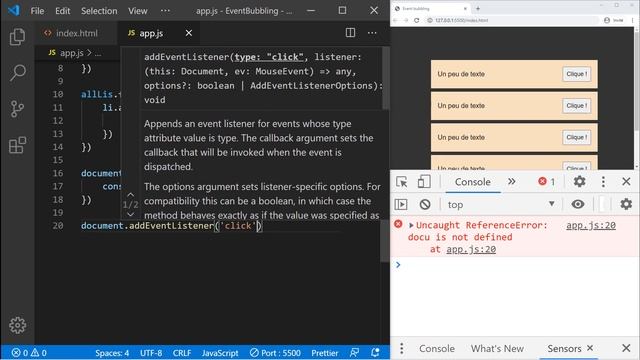Open DevTools settings gear
Screen dimensions: 640x360
(x=579, y=181)
